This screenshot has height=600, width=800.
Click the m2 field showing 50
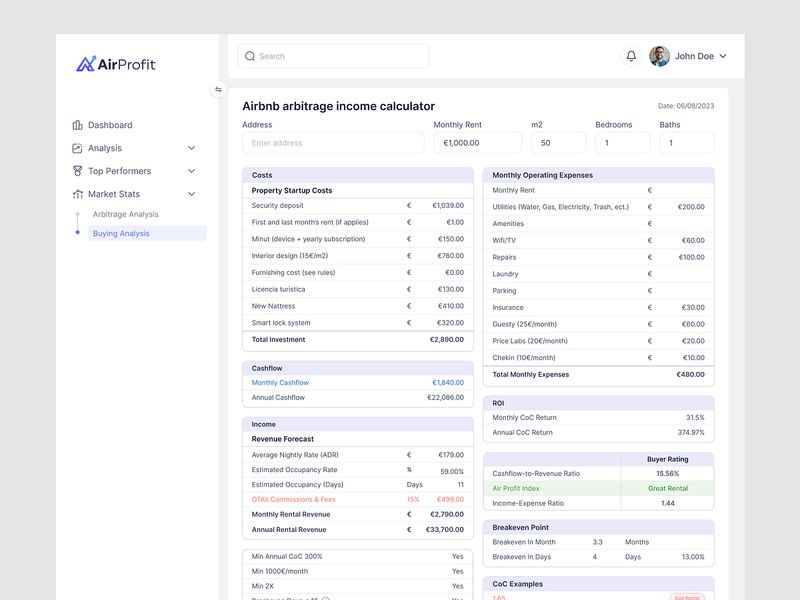coord(558,143)
